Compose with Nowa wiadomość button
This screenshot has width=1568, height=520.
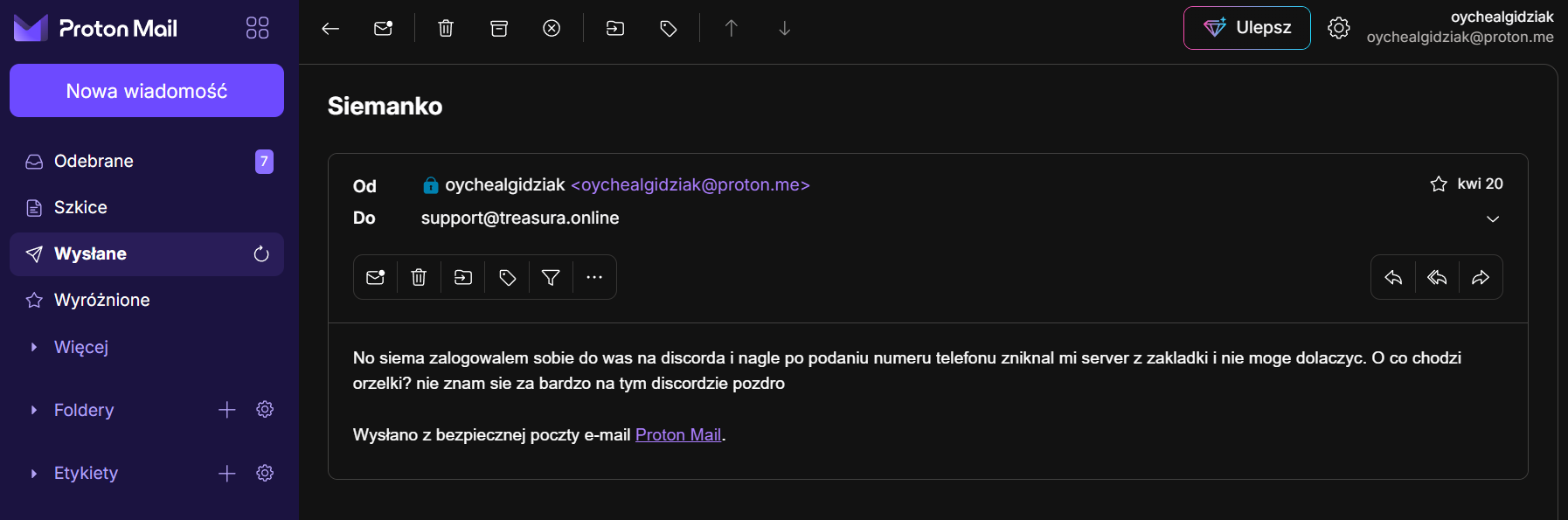point(147,91)
